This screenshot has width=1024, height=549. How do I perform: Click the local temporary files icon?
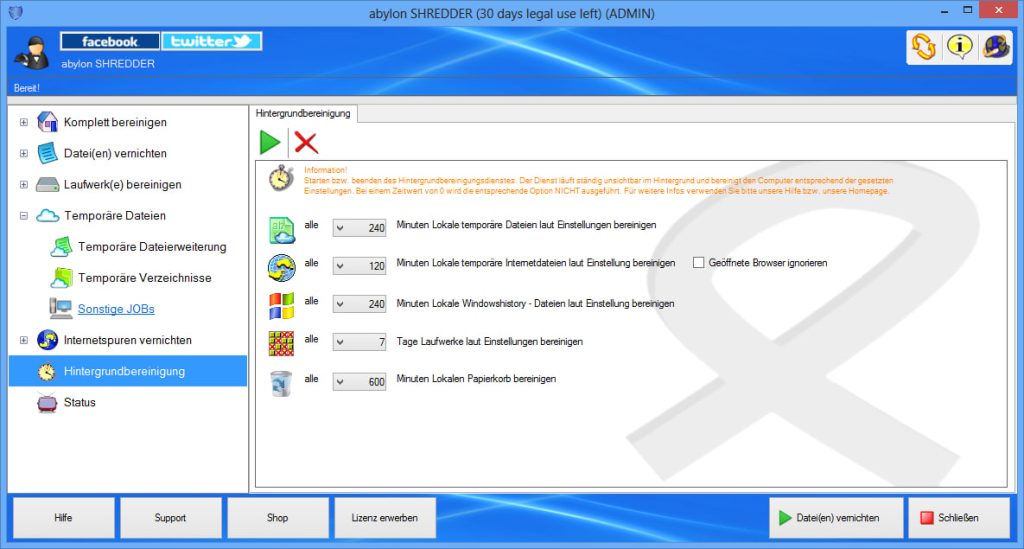point(282,230)
